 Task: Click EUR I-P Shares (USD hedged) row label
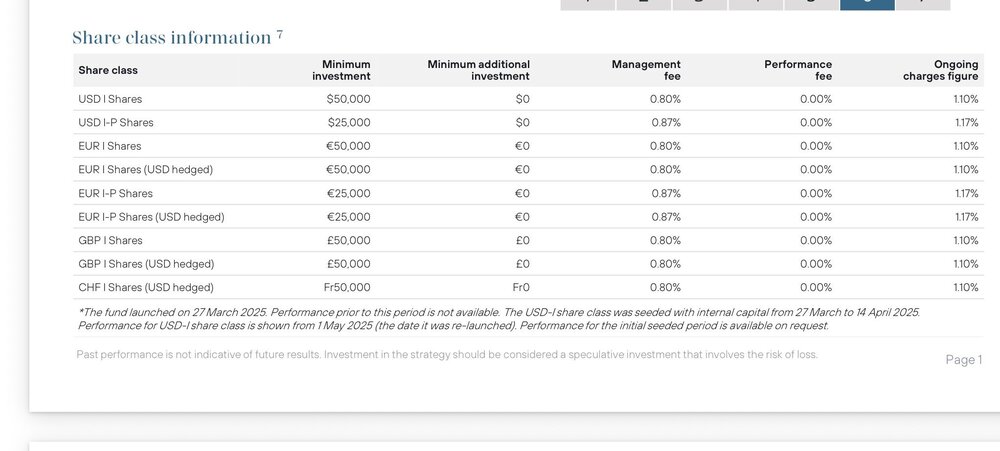click(x=151, y=217)
